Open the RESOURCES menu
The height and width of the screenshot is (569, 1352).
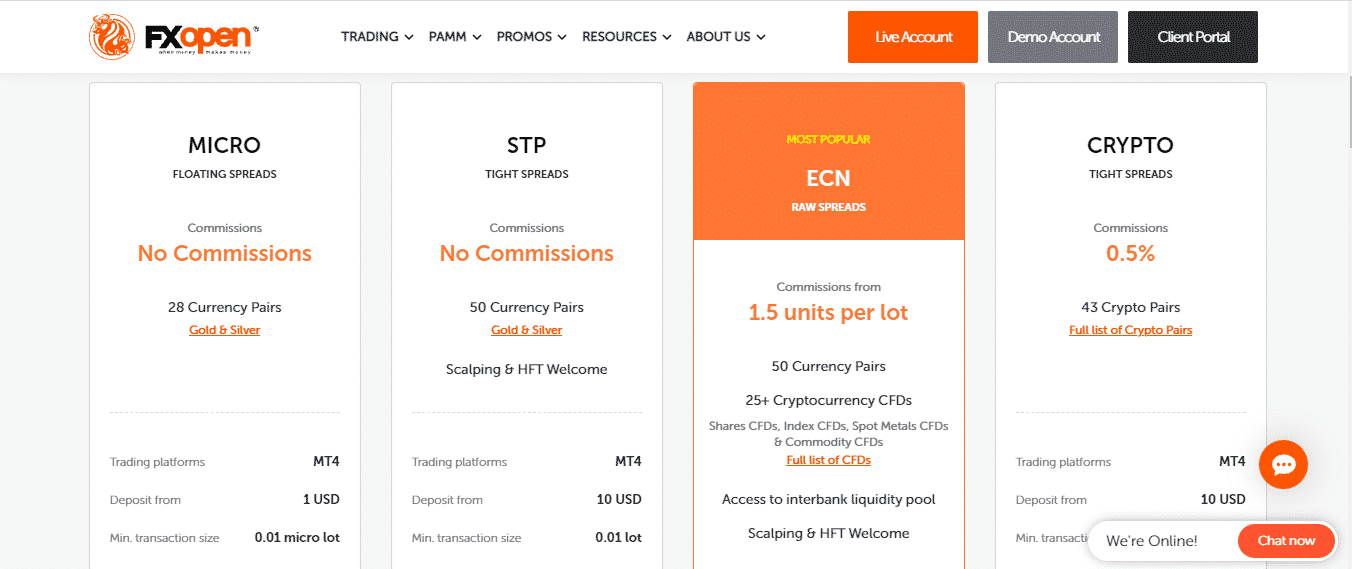click(627, 37)
